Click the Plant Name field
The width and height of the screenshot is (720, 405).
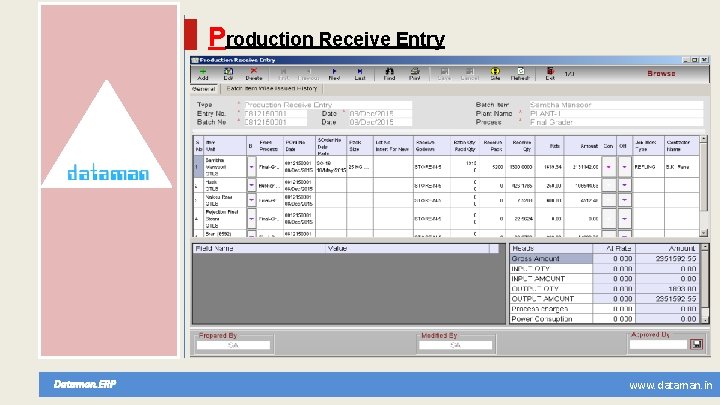615,113
